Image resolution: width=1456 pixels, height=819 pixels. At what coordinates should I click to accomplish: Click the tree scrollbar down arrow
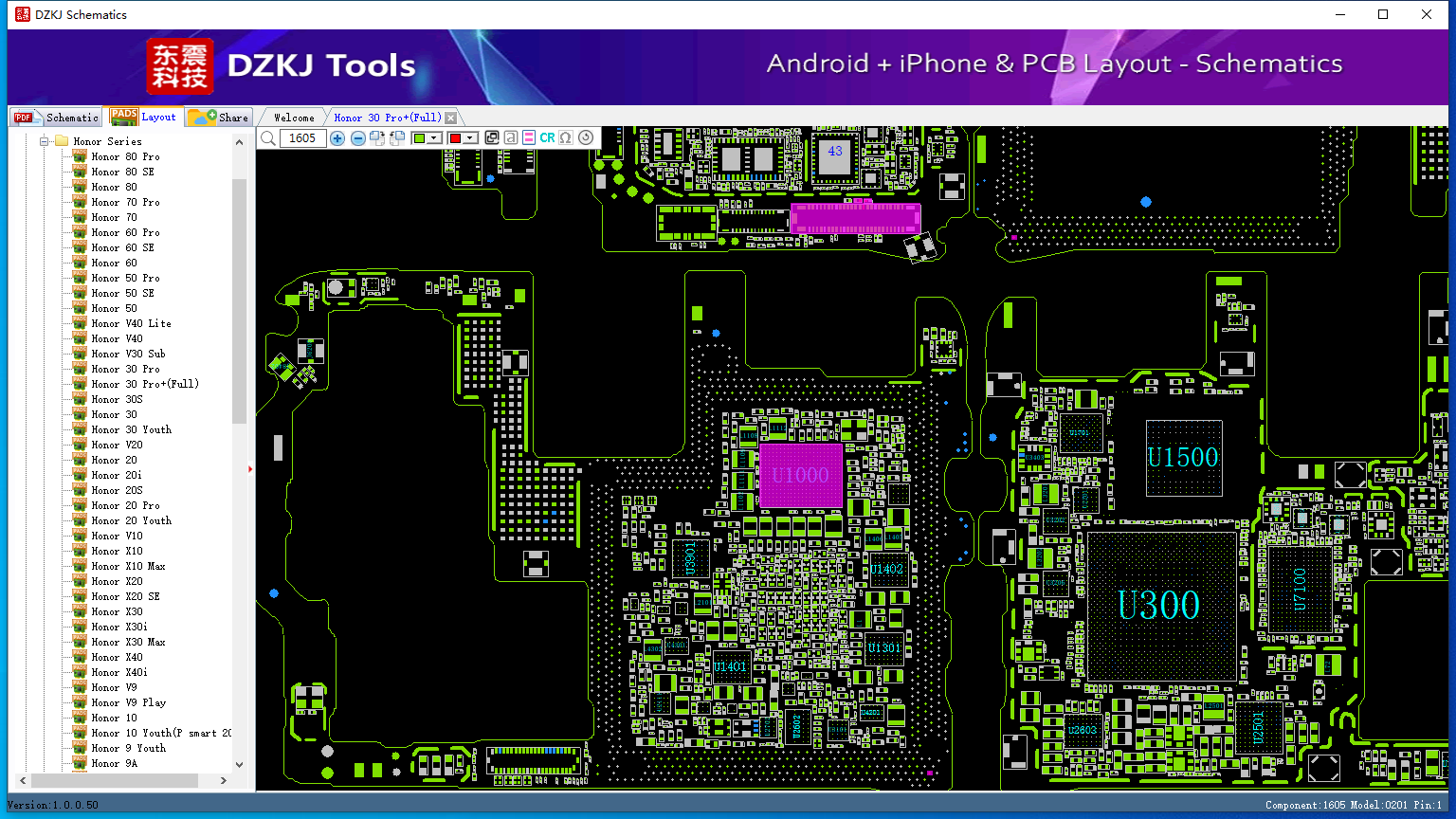pyautogui.click(x=239, y=764)
